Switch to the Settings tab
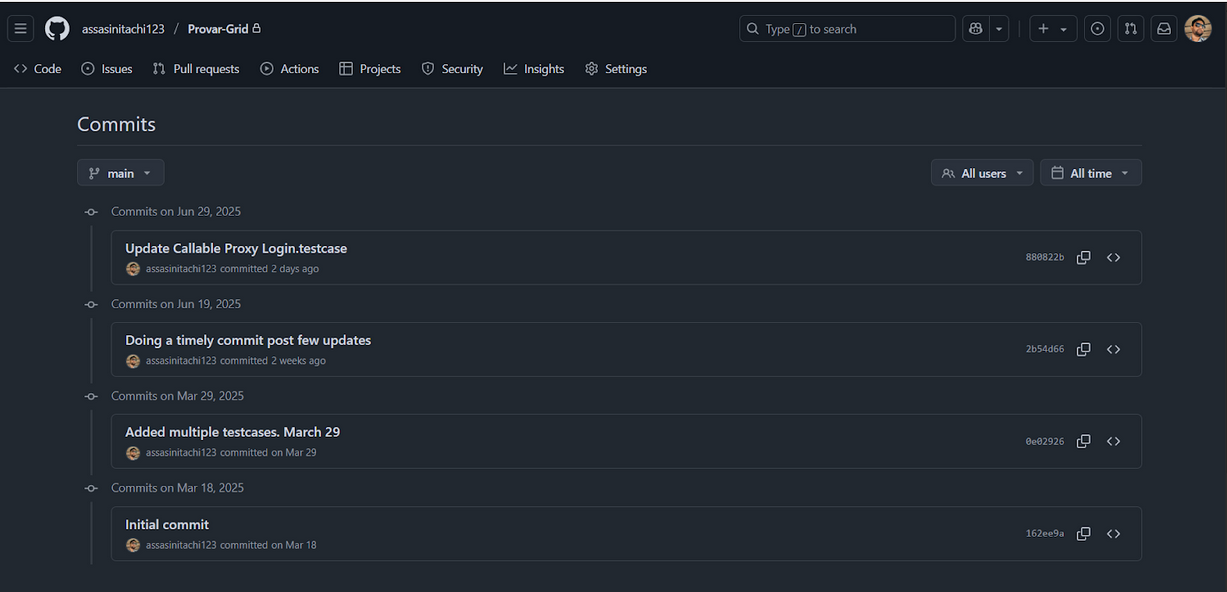The image size is (1227, 592). [616, 69]
